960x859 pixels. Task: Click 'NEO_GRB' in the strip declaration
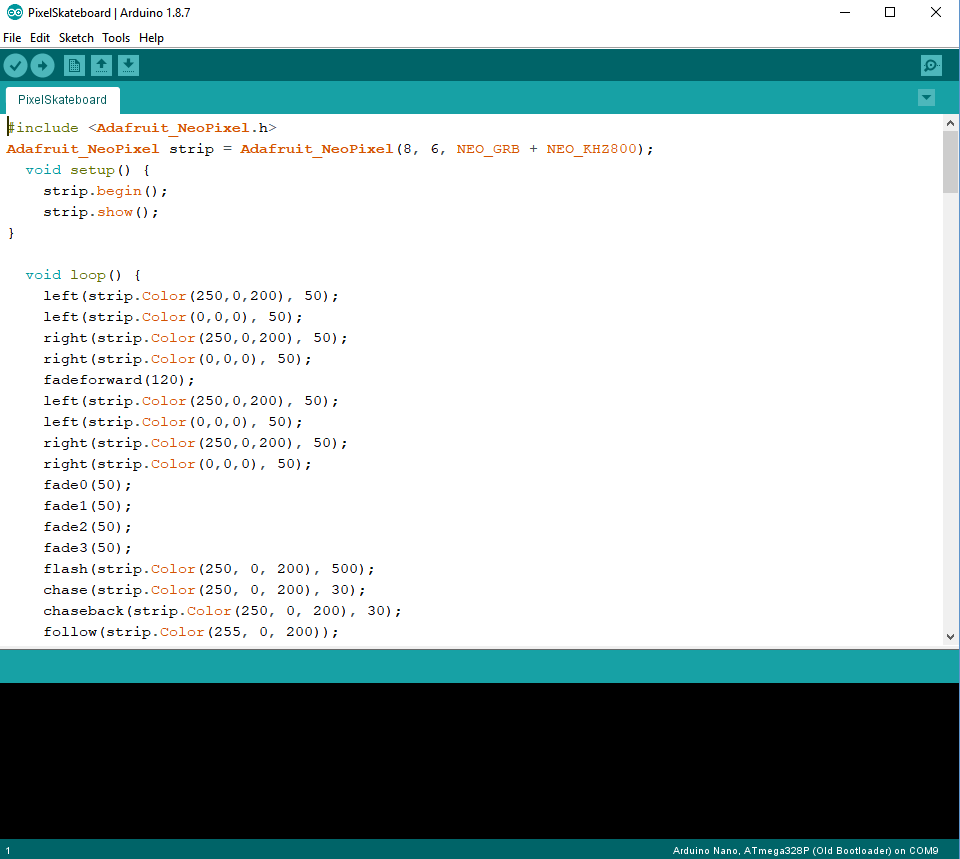(488, 149)
